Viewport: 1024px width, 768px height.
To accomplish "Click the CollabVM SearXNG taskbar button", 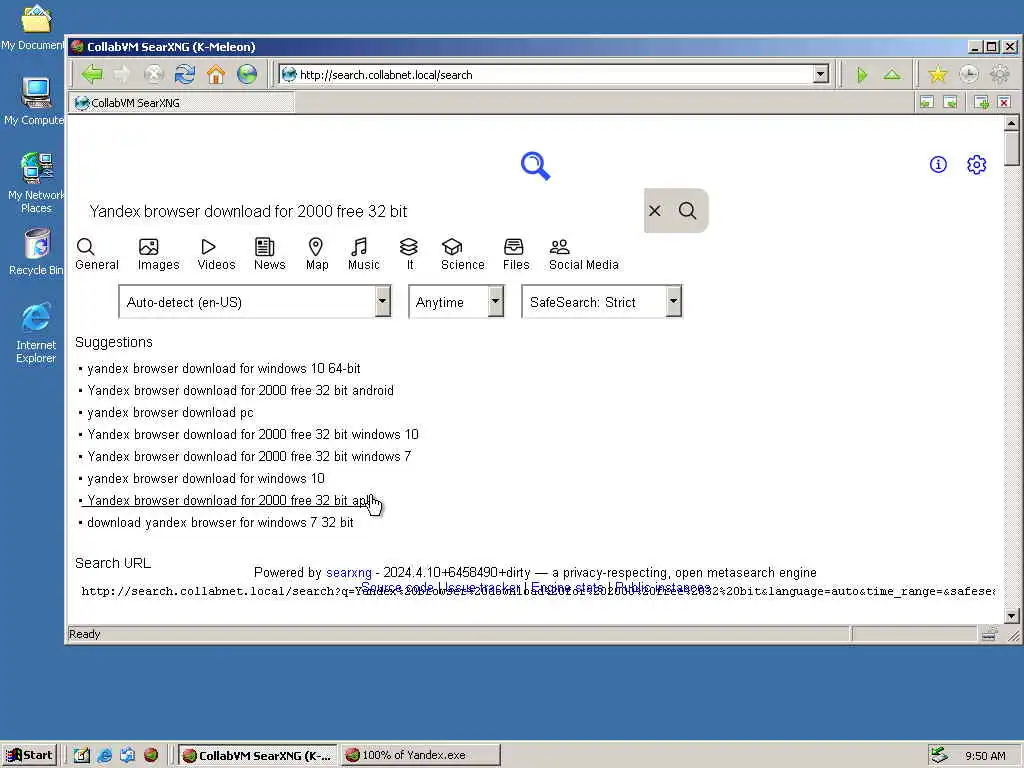I will click(257, 756).
